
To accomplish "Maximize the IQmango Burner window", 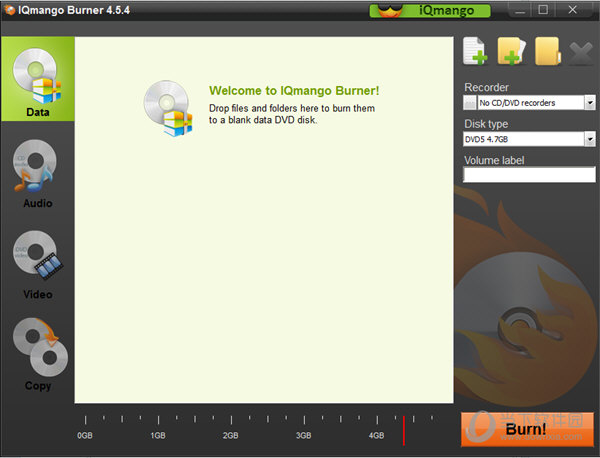I will 543,10.
